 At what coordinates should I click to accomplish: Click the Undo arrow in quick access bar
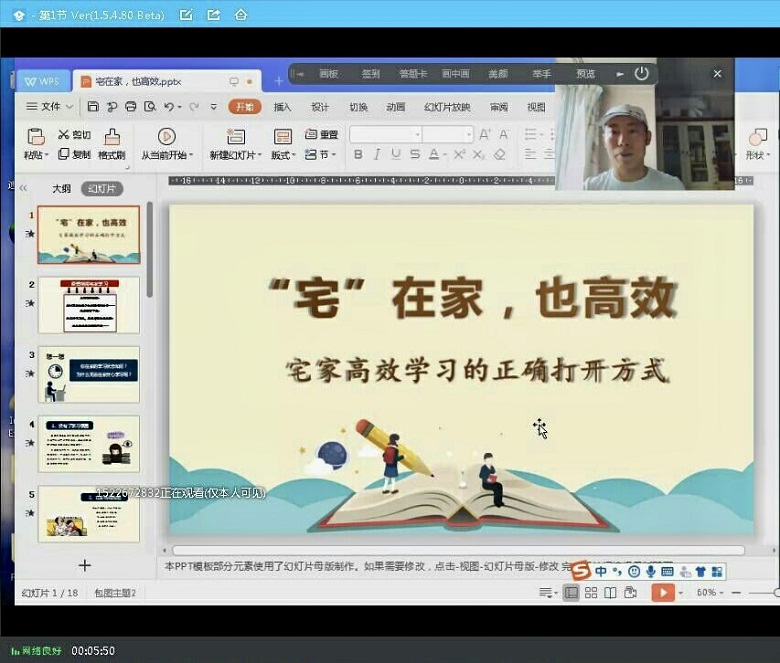169,107
